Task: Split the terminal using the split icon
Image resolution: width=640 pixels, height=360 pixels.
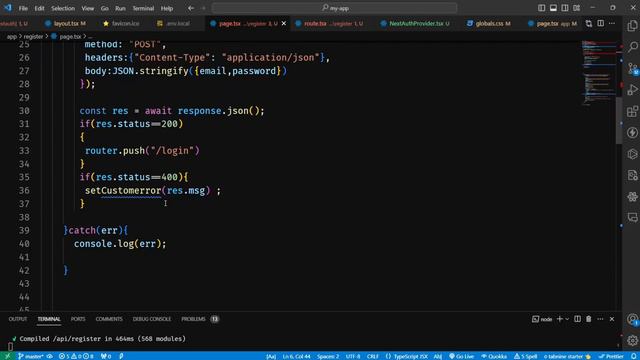Action: (x=577, y=319)
